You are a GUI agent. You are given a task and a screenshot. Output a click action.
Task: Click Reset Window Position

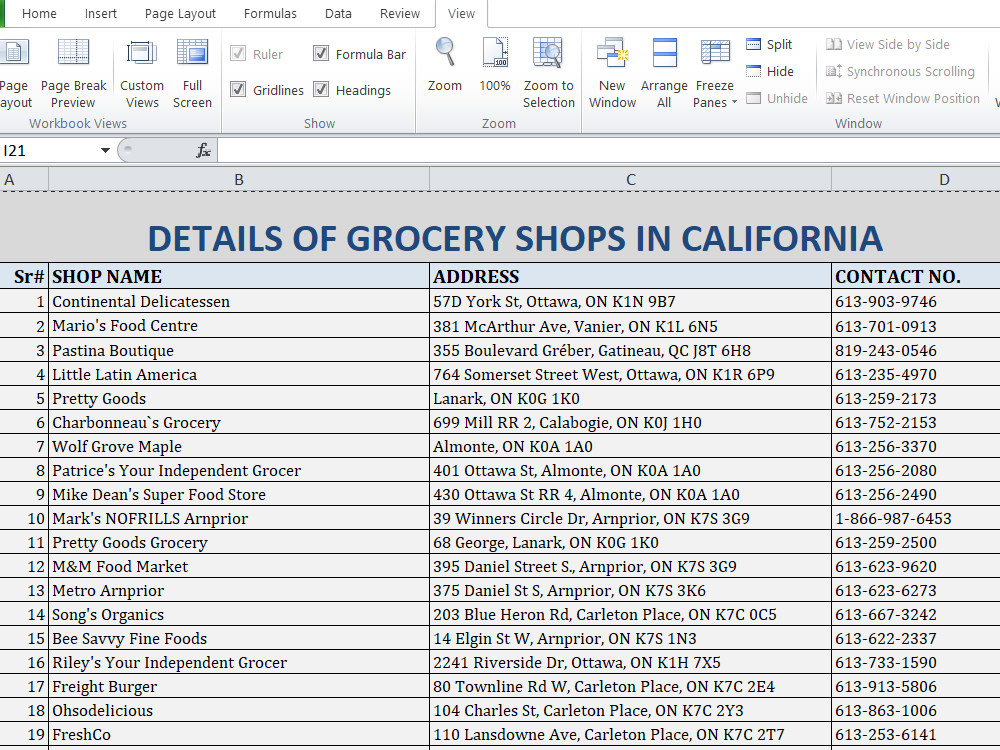click(902, 98)
